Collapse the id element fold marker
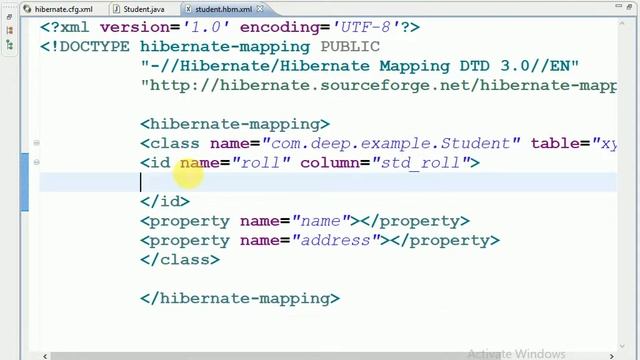This screenshot has width=640, height=360. 36,162
